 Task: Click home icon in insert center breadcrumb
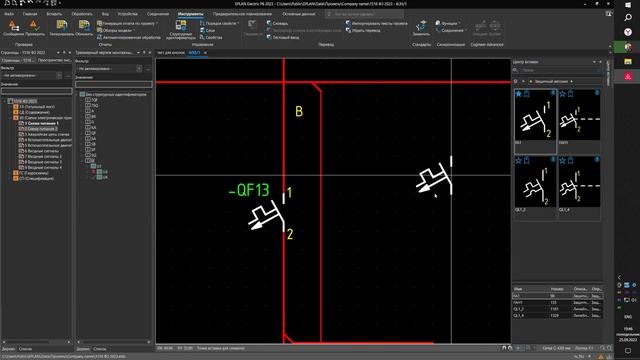516,81
